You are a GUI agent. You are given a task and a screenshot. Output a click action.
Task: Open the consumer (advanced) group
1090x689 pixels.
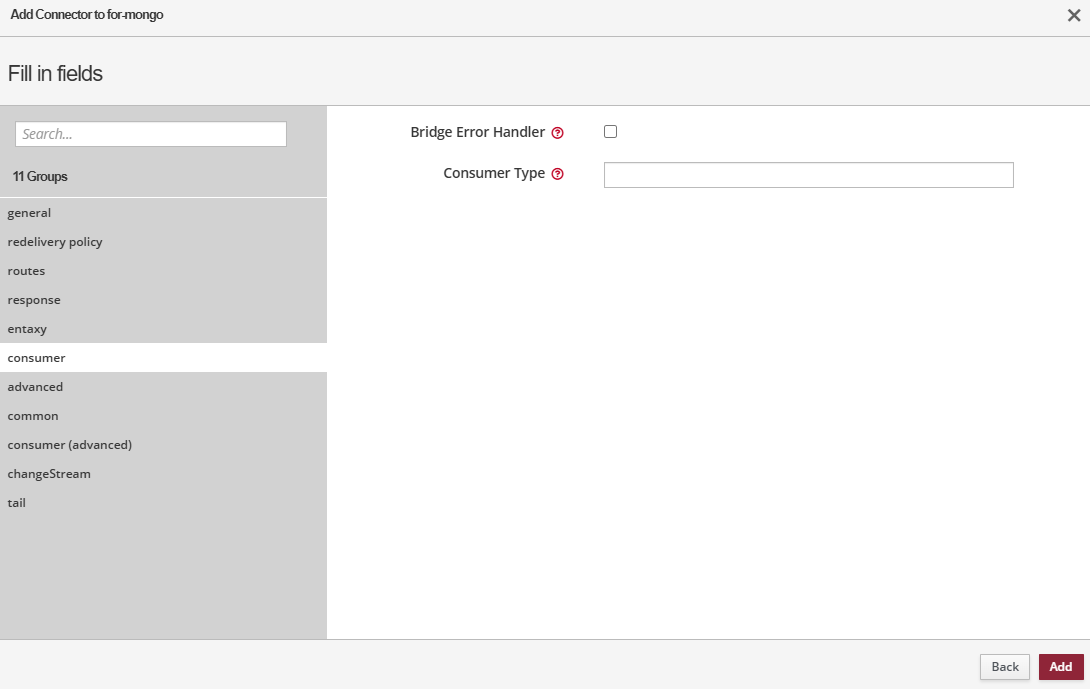(x=70, y=445)
